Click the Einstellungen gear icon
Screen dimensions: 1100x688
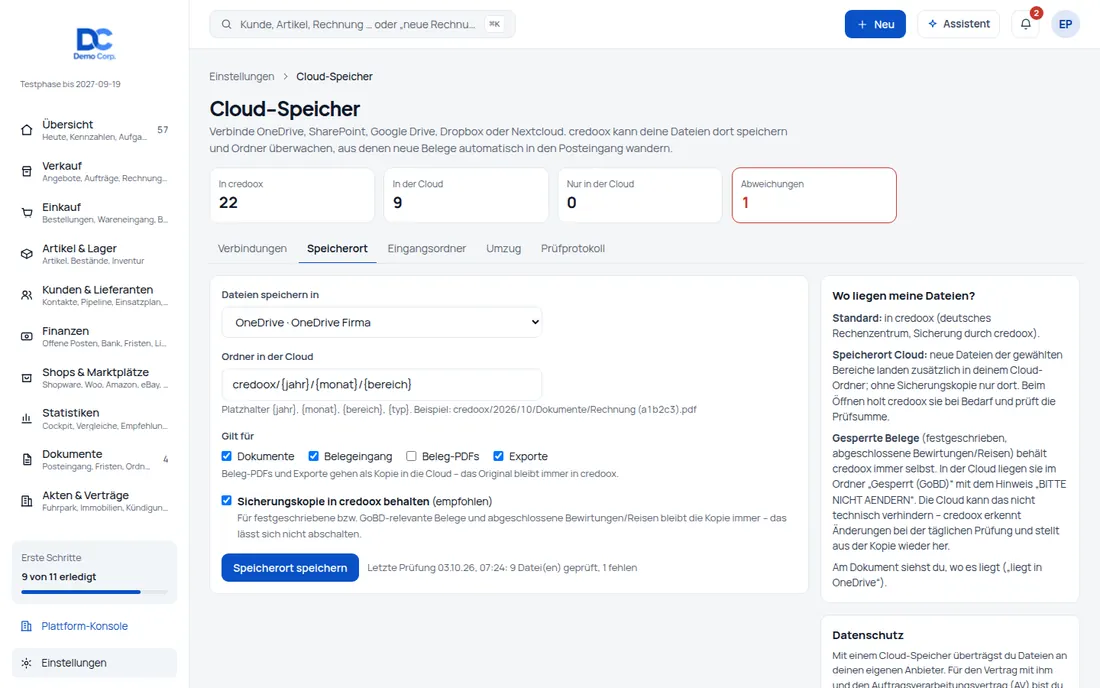(x=27, y=663)
